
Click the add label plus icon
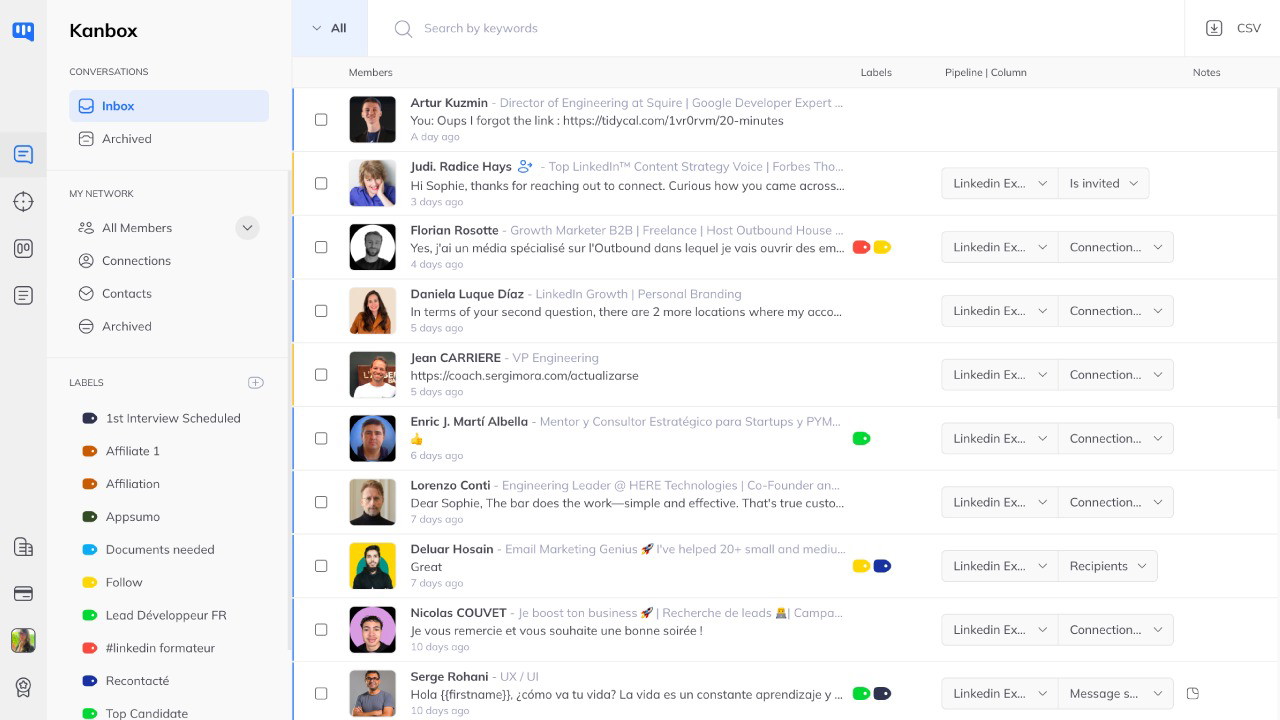pyautogui.click(x=256, y=383)
